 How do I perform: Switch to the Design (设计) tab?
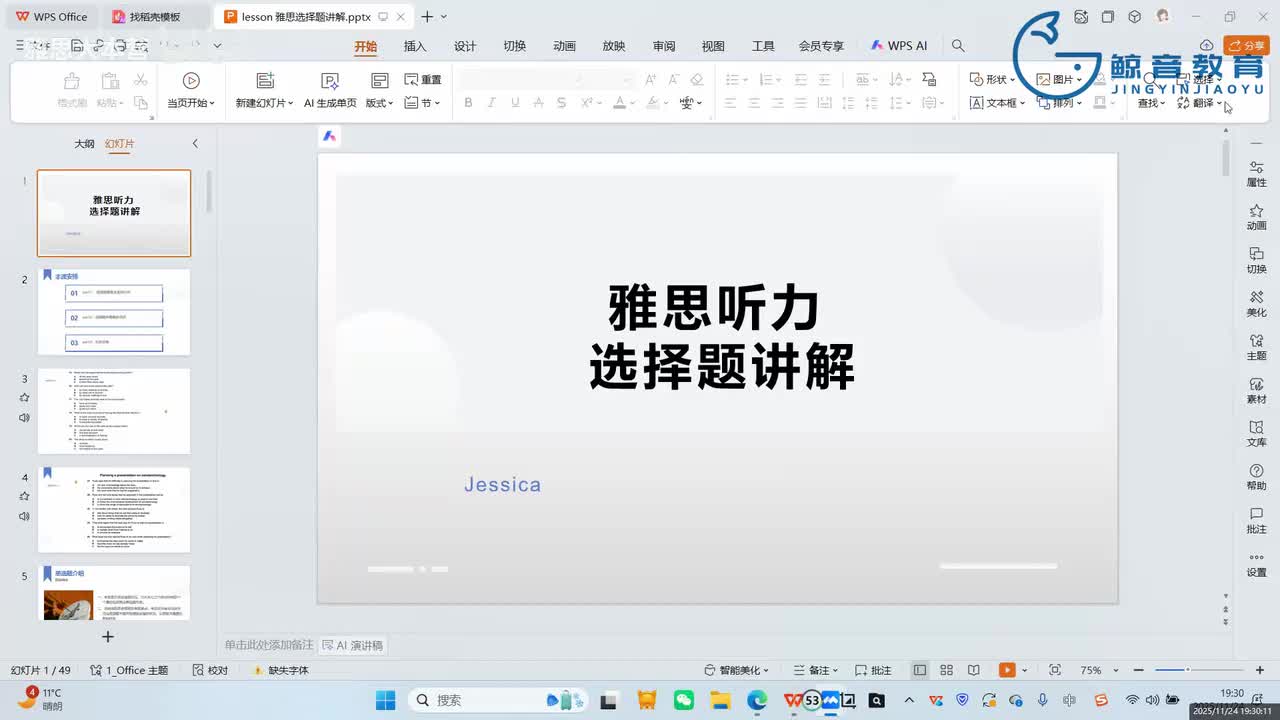(465, 46)
